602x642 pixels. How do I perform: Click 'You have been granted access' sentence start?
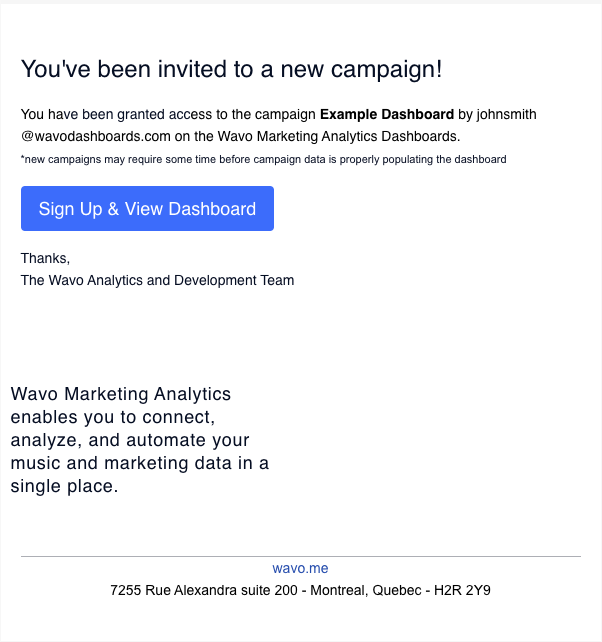116,114
